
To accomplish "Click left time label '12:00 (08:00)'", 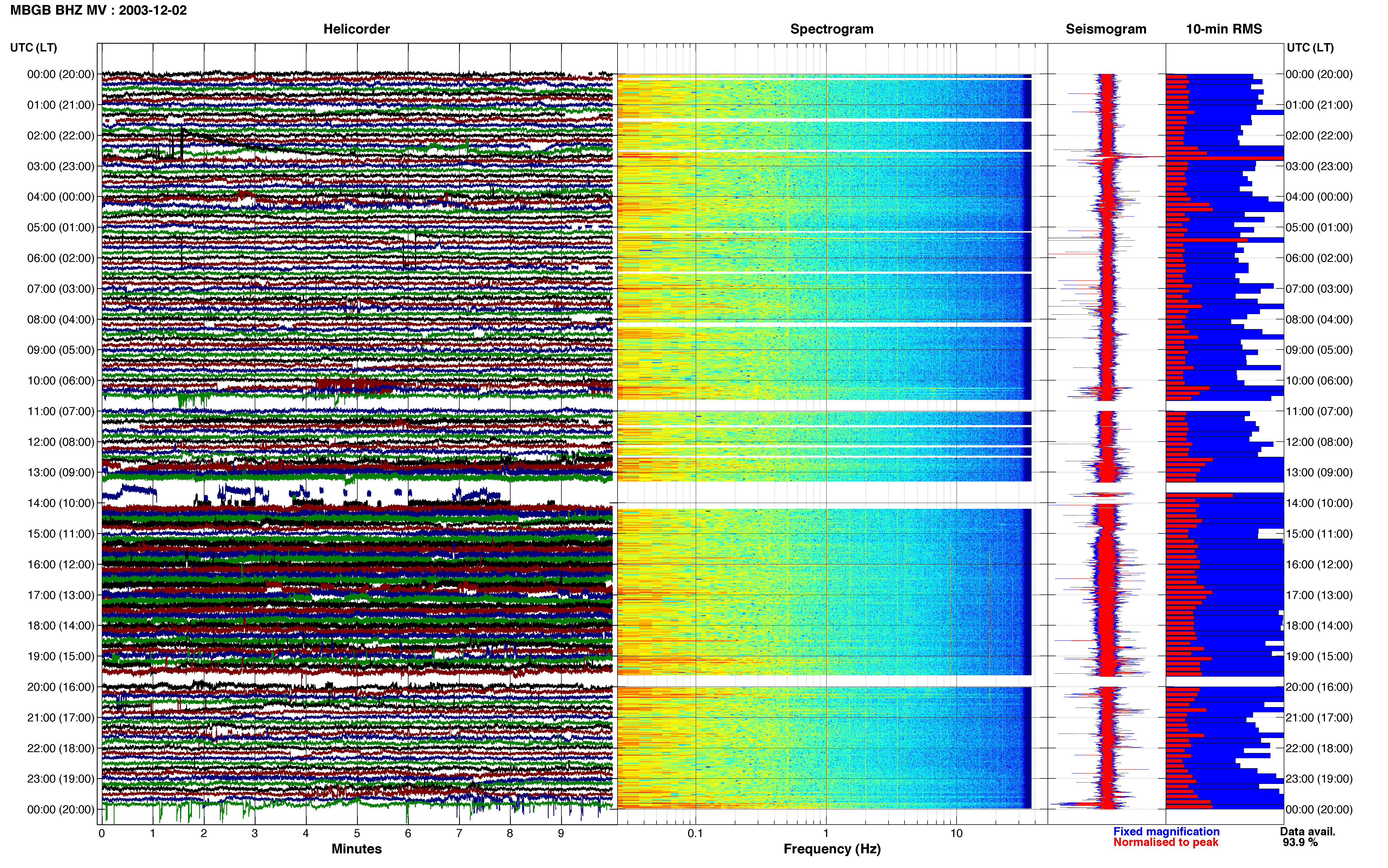I will (61, 442).
